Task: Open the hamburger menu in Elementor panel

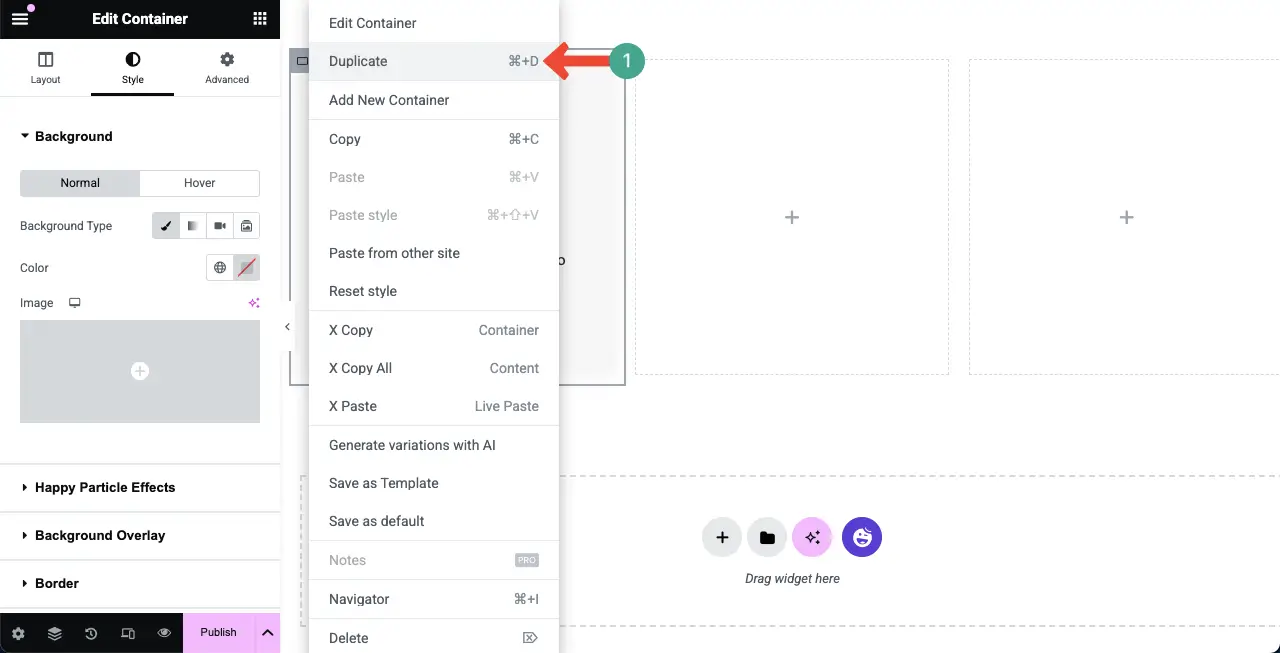Action: (20, 18)
